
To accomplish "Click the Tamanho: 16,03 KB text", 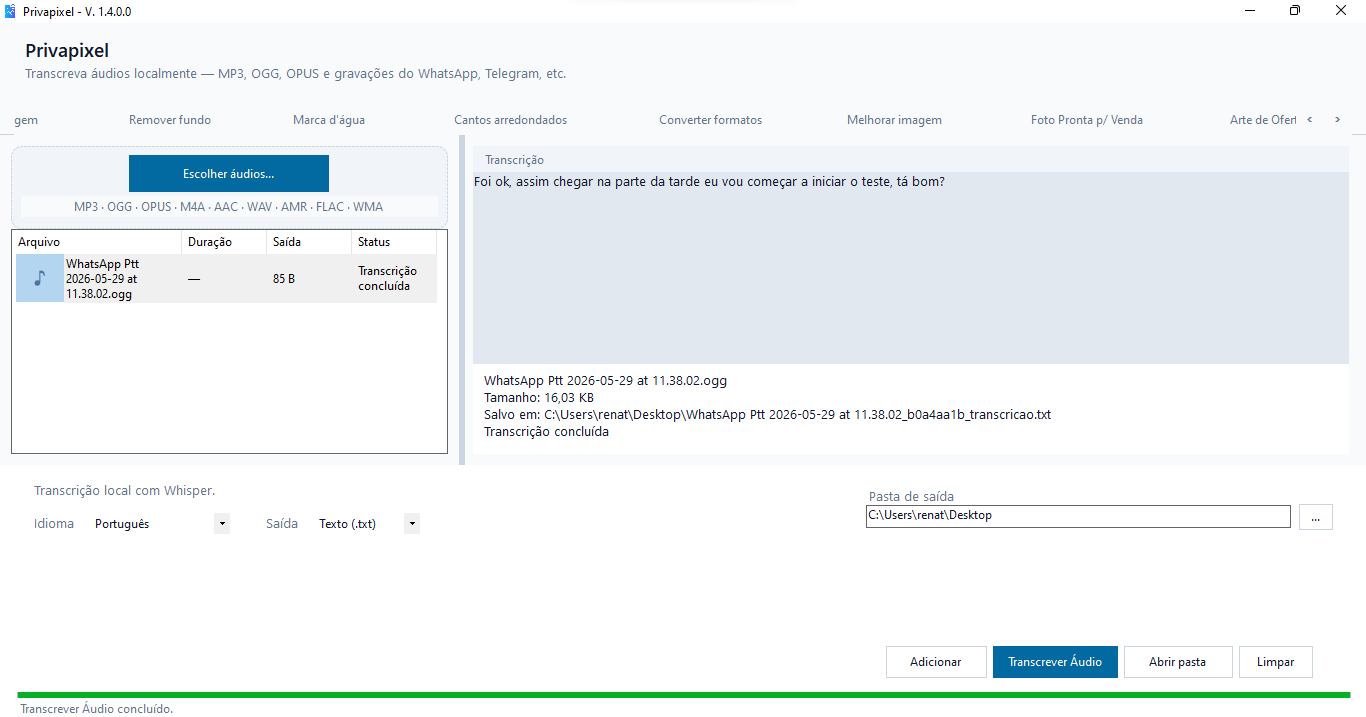I will pyautogui.click(x=538, y=398).
